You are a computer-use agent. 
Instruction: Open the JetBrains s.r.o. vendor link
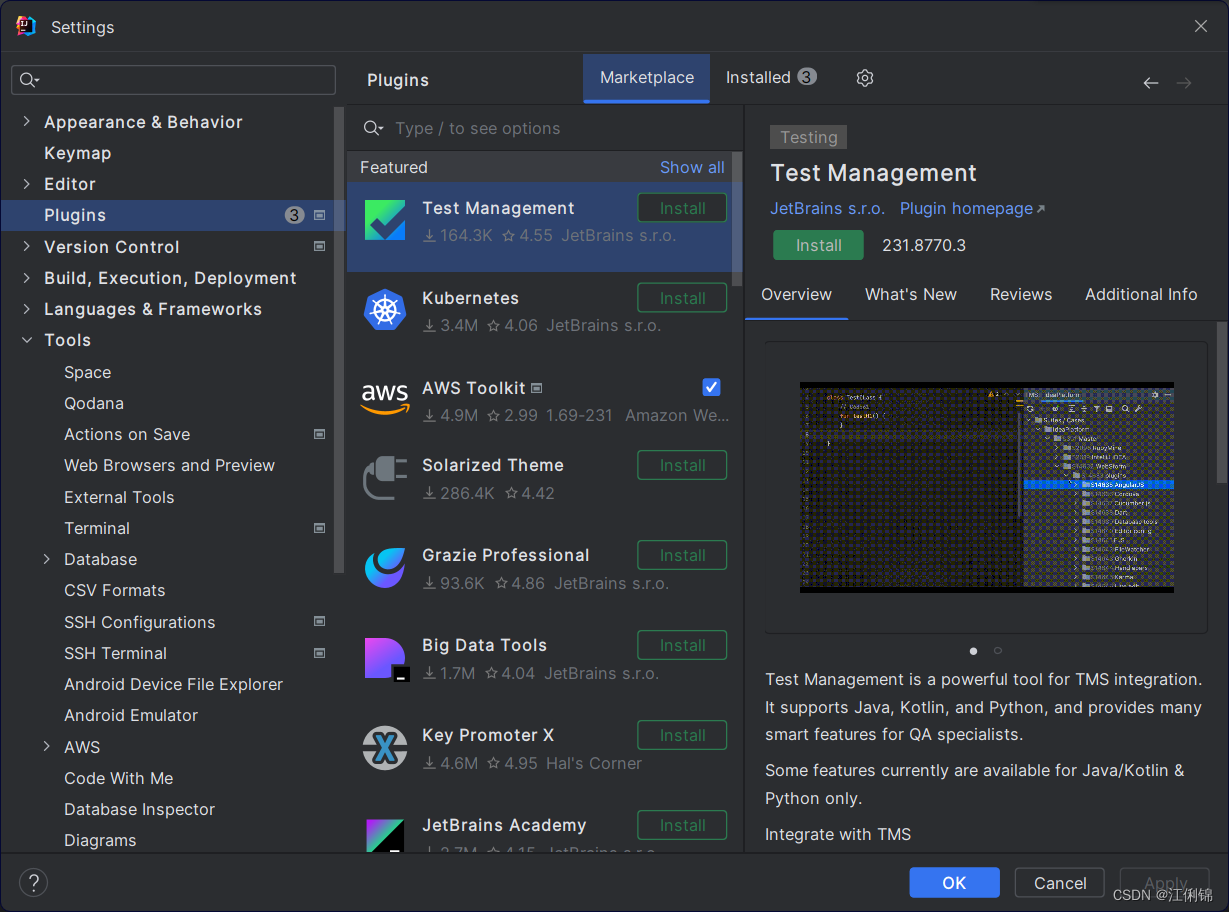pyautogui.click(x=827, y=208)
